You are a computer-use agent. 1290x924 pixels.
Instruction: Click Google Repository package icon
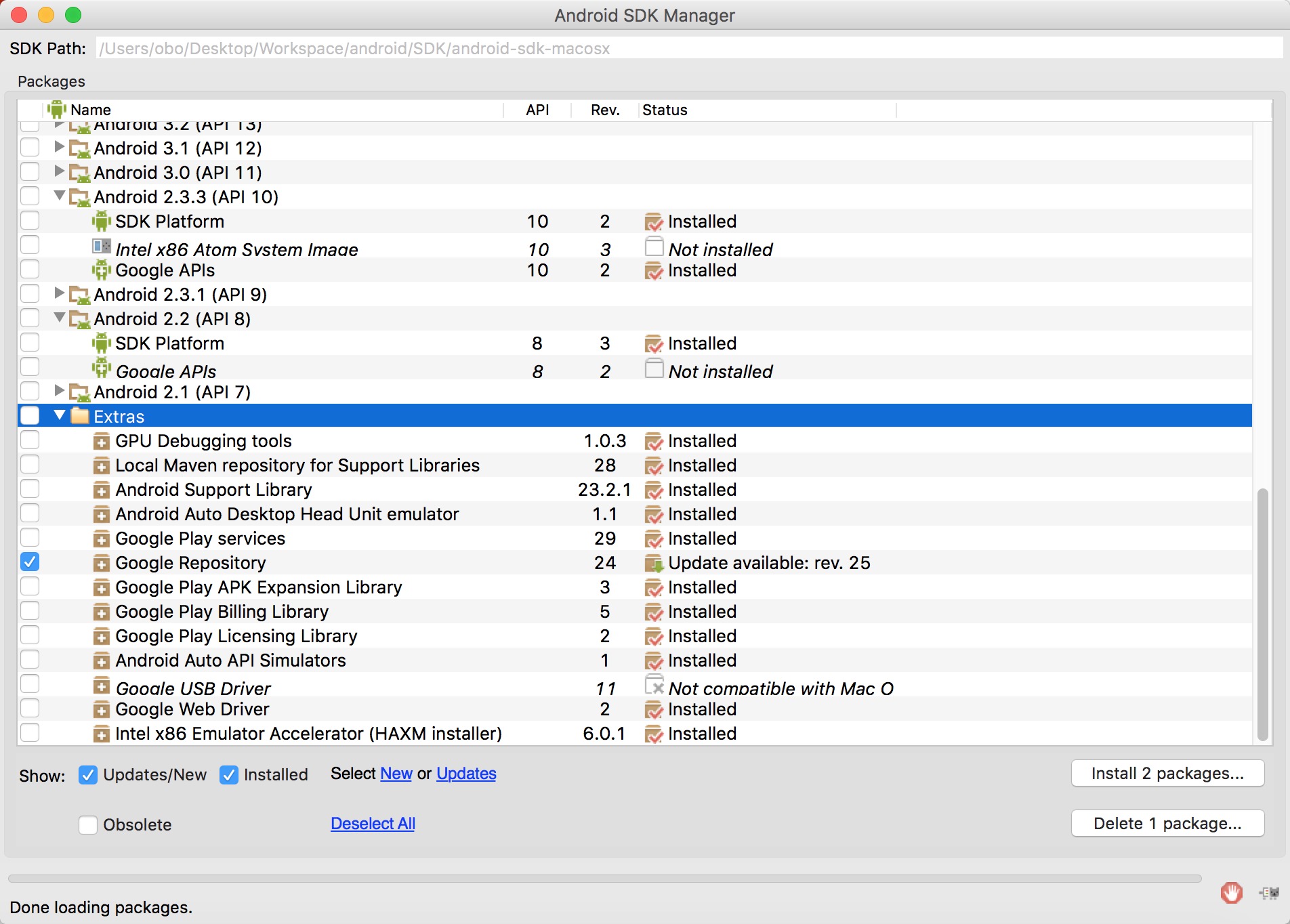(x=101, y=564)
